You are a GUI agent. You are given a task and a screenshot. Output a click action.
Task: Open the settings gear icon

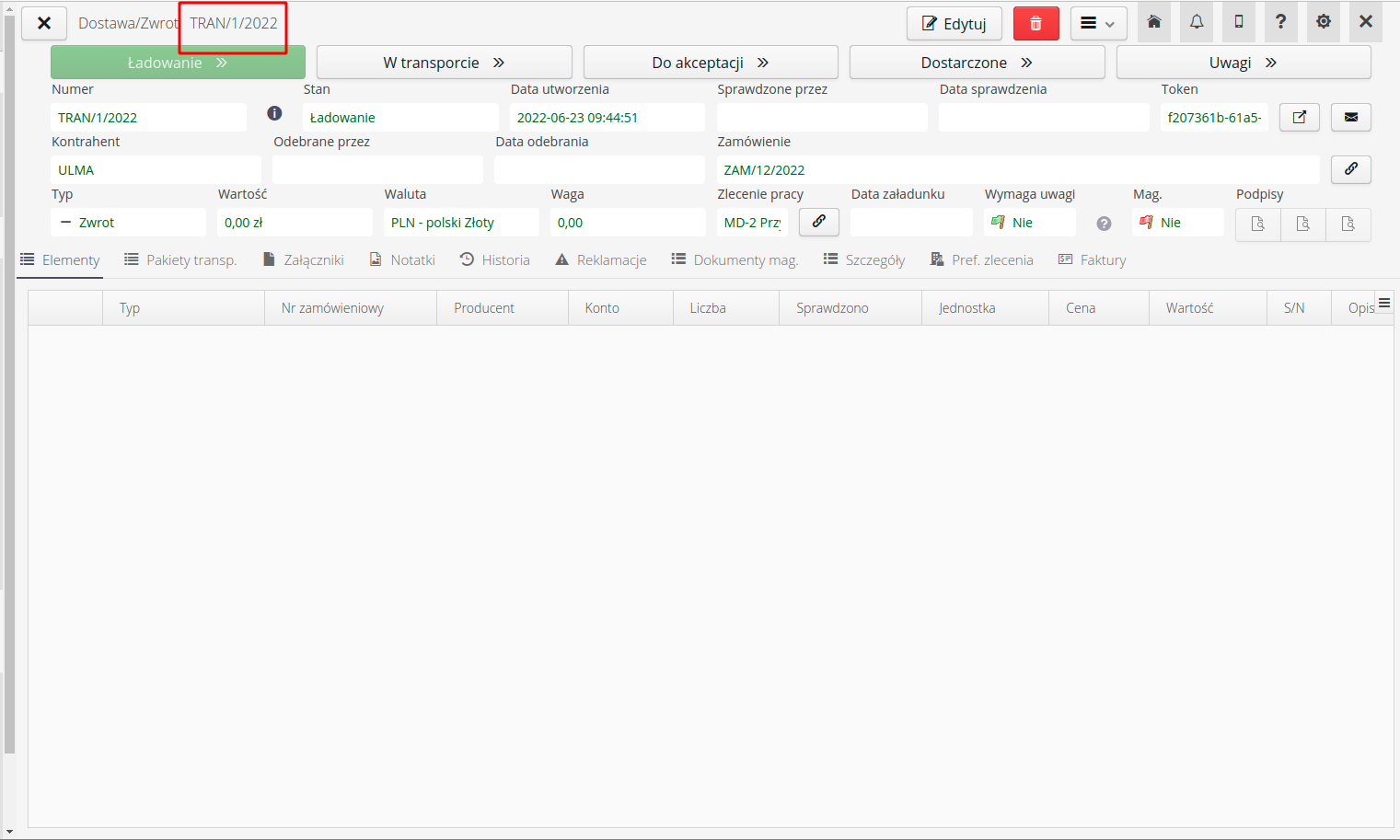tap(1324, 21)
